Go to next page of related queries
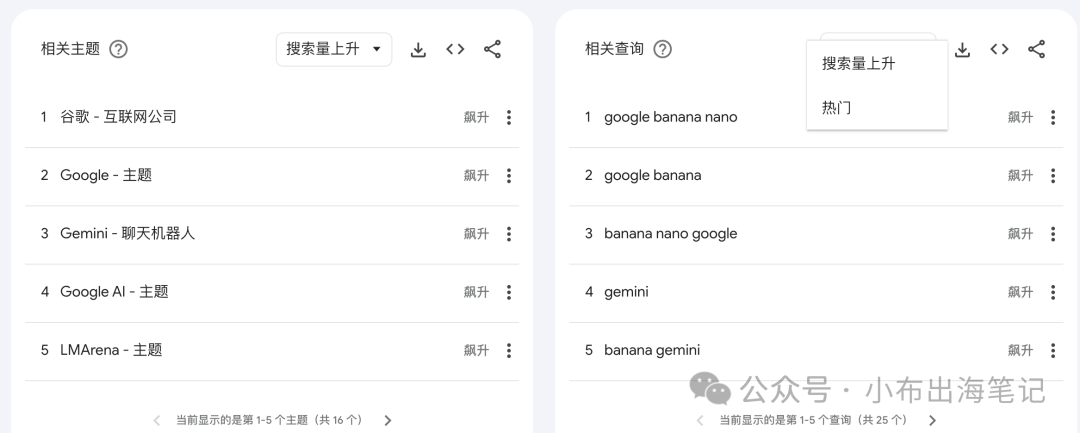This screenshot has width=1080, height=433. [932, 420]
